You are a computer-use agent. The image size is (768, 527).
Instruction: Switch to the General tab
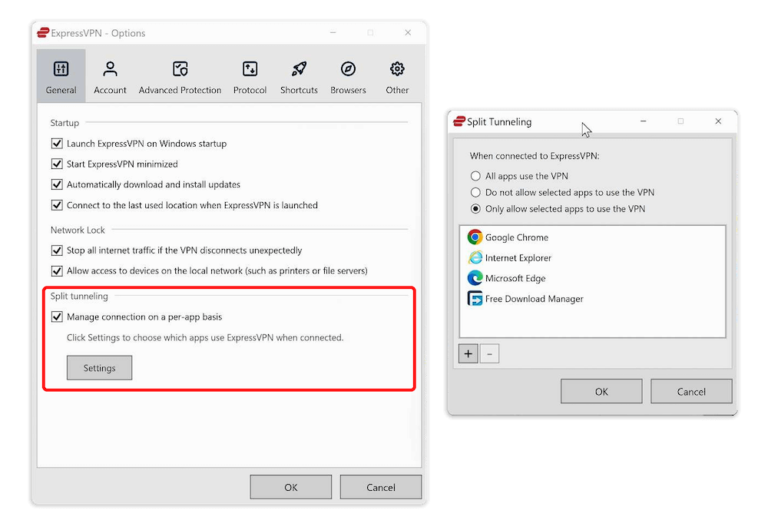point(61,76)
